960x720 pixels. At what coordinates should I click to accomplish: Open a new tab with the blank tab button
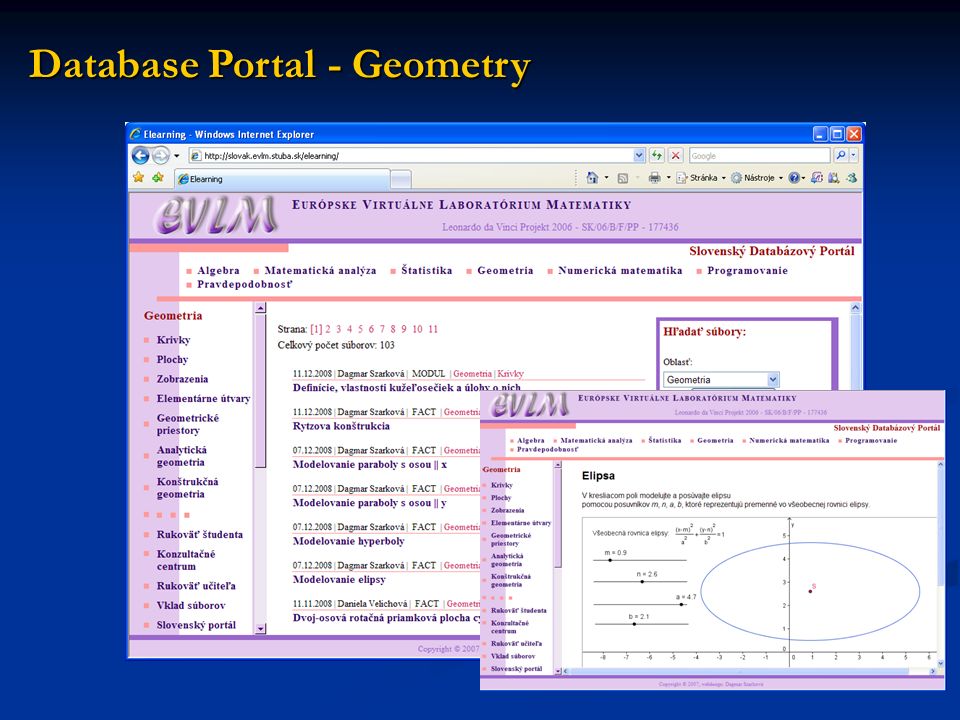[400, 179]
